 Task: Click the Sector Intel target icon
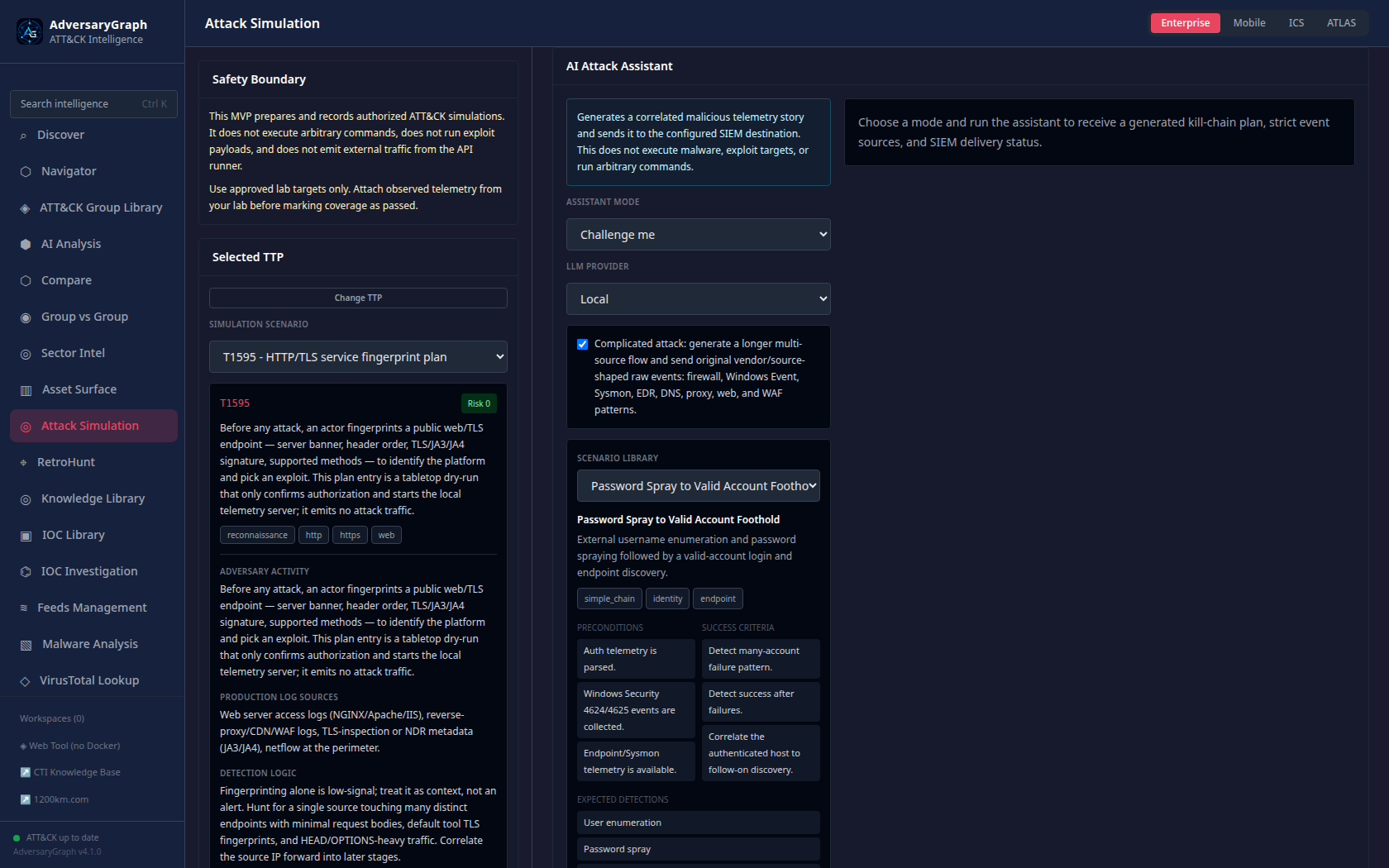(x=26, y=354)
